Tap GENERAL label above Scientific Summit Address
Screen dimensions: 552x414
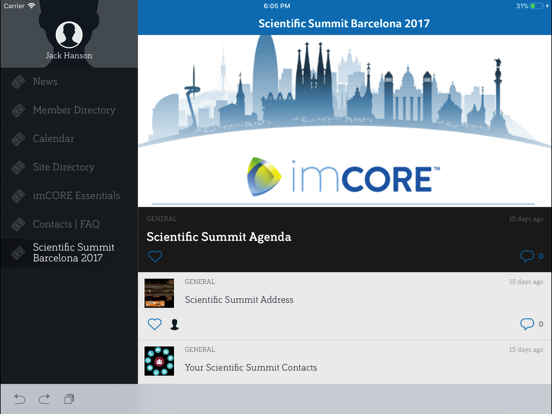pyautogui.click(x=200, y=282)
